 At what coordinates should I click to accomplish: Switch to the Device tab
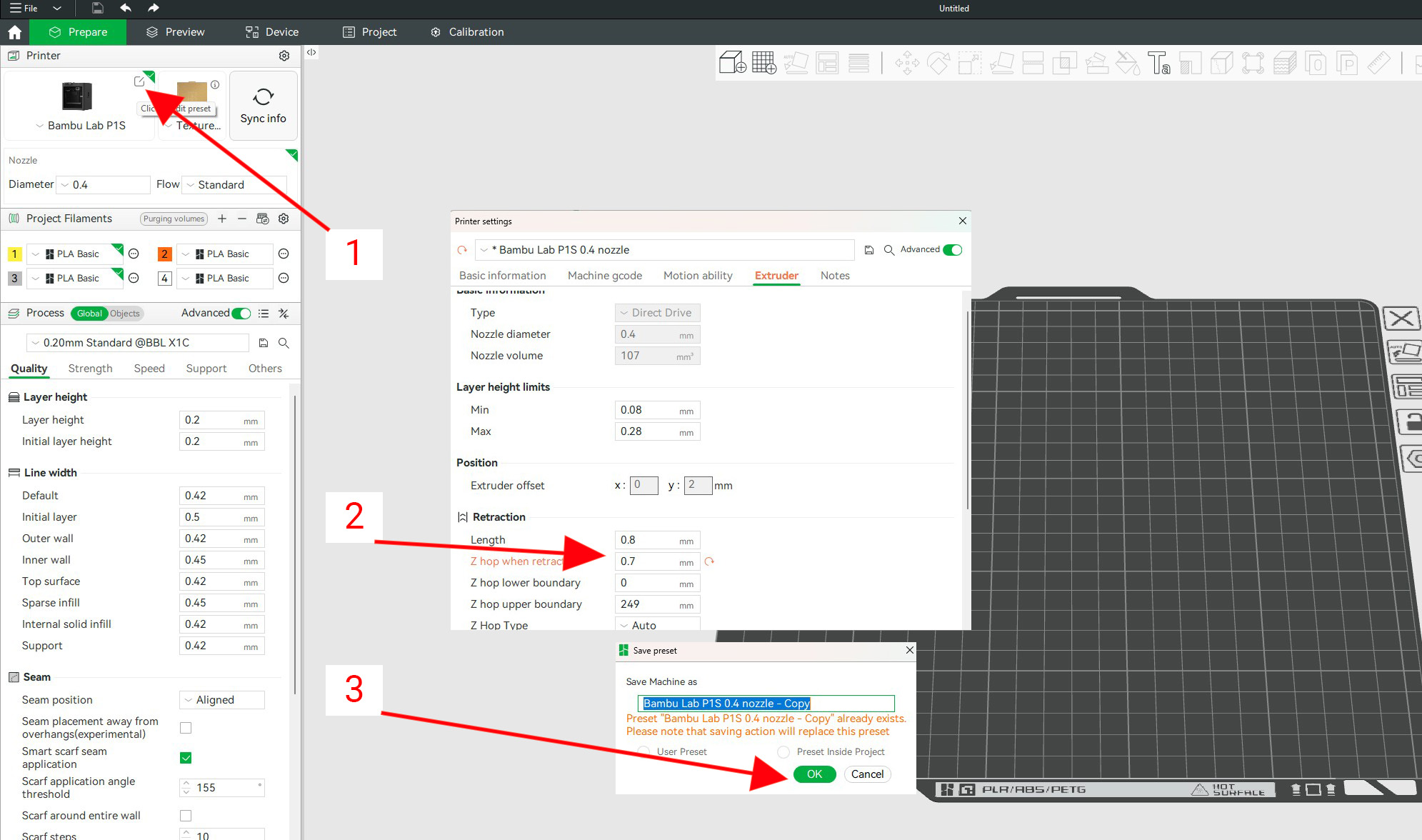(x=272, y=32)
